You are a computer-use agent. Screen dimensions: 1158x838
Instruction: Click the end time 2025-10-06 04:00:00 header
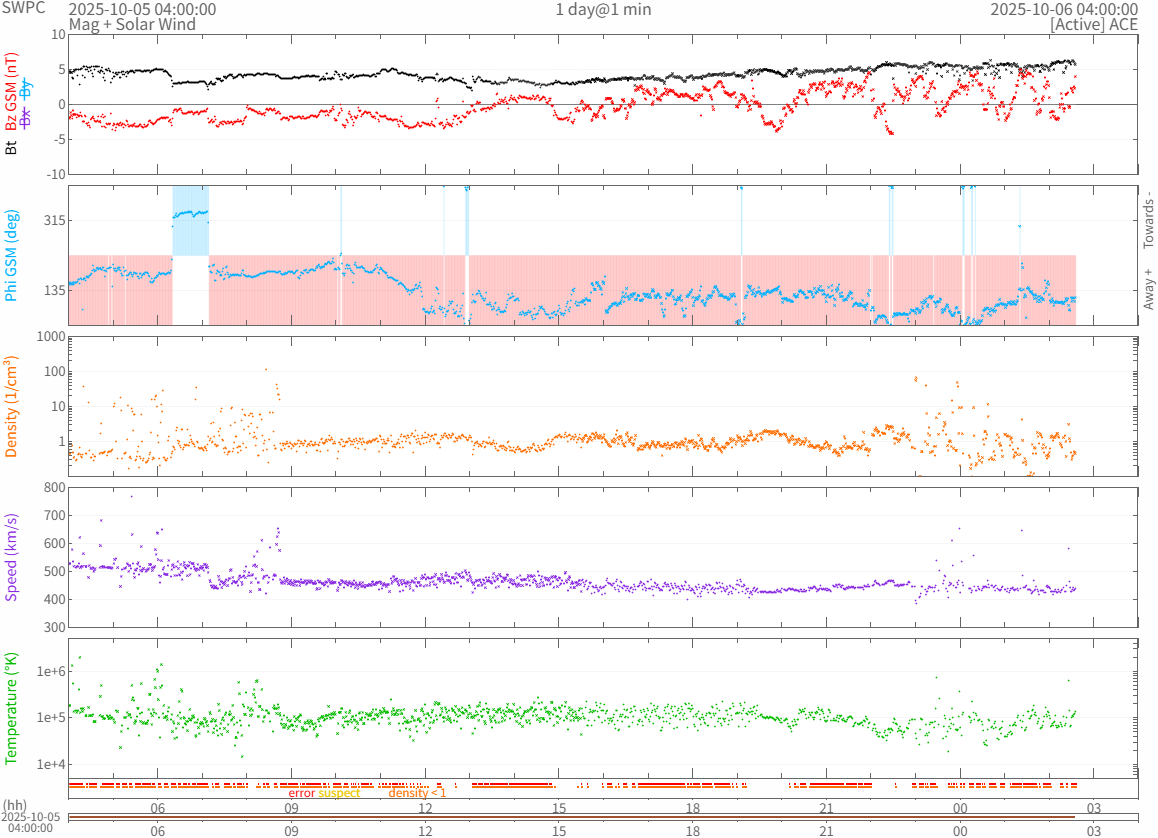[1064, 9]
